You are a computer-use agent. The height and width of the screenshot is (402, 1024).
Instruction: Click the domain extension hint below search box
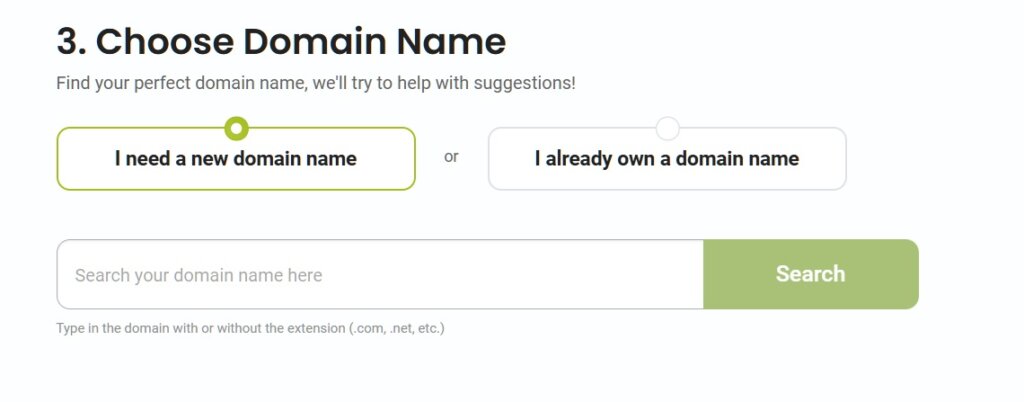[x=250, y=328]
